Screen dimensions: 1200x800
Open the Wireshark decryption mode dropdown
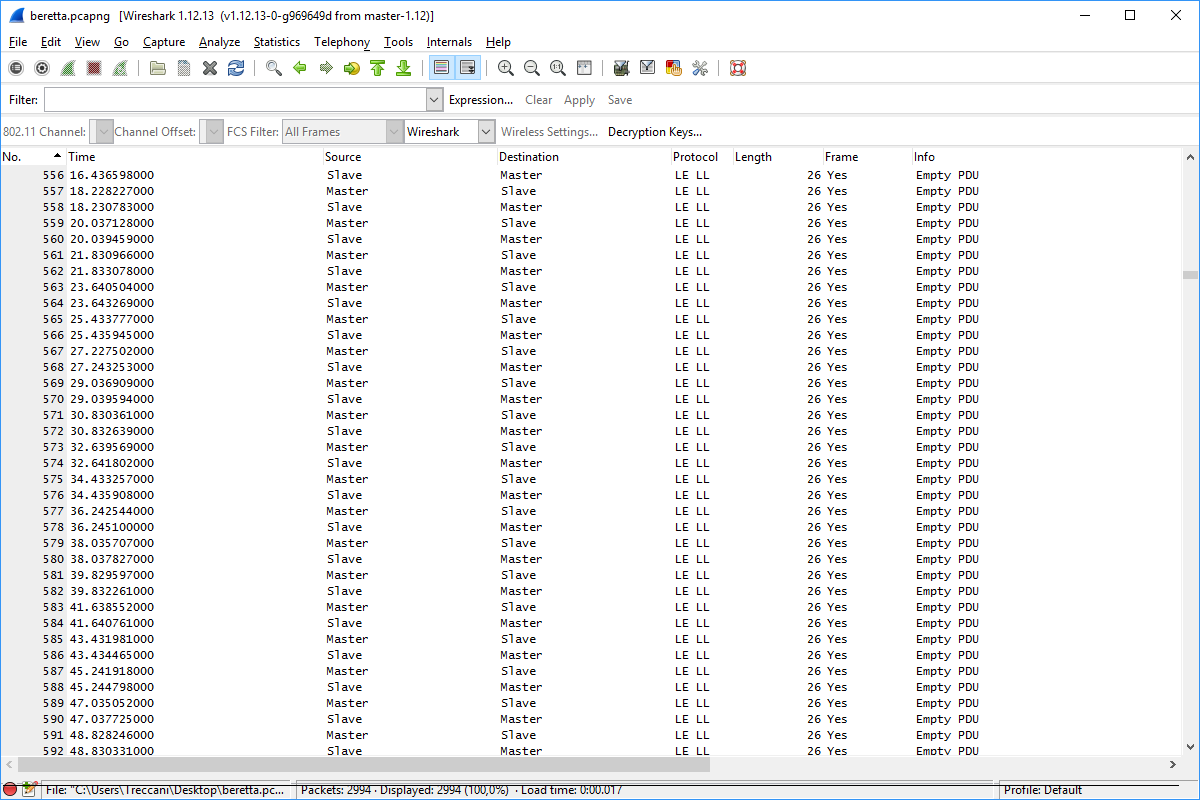450,132
